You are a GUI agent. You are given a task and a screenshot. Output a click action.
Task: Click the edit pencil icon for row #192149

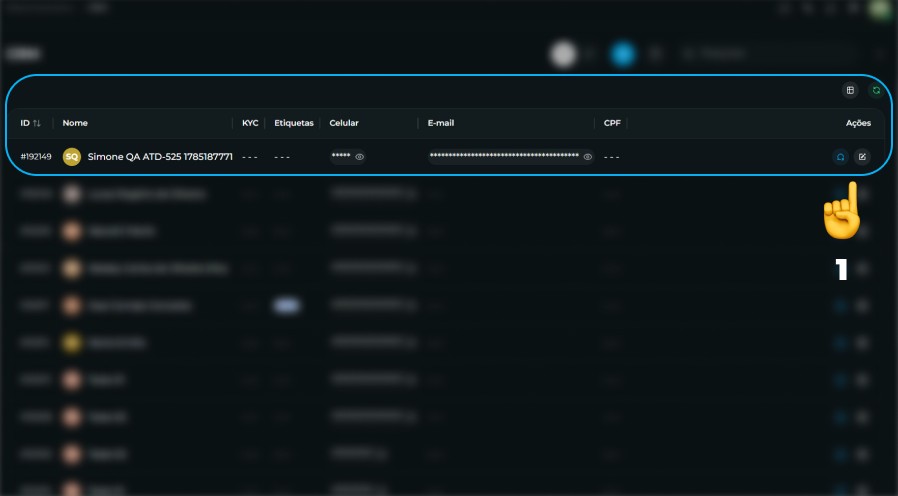[862, 157]
